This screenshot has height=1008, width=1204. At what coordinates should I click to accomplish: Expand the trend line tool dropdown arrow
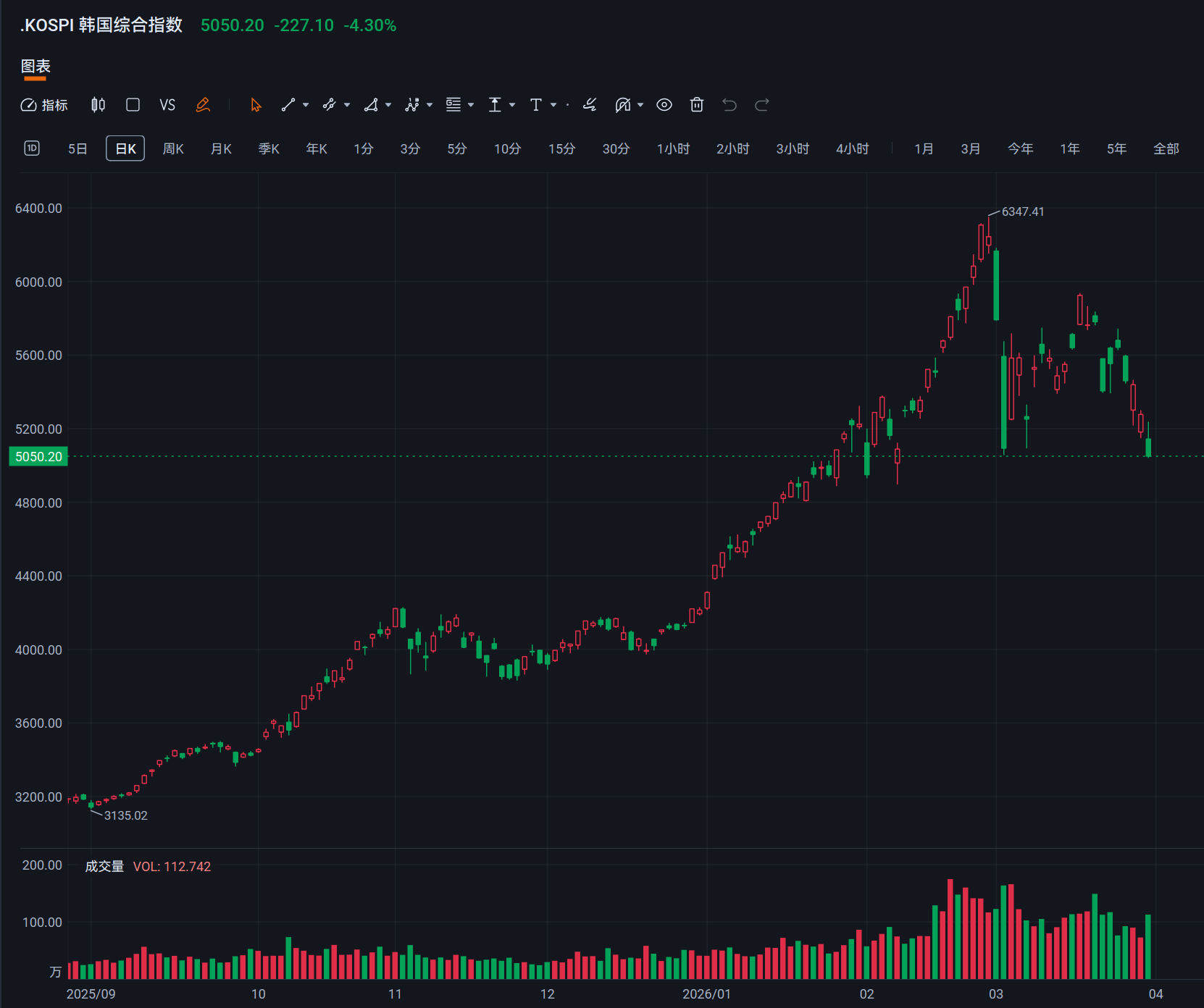[306, 105]
